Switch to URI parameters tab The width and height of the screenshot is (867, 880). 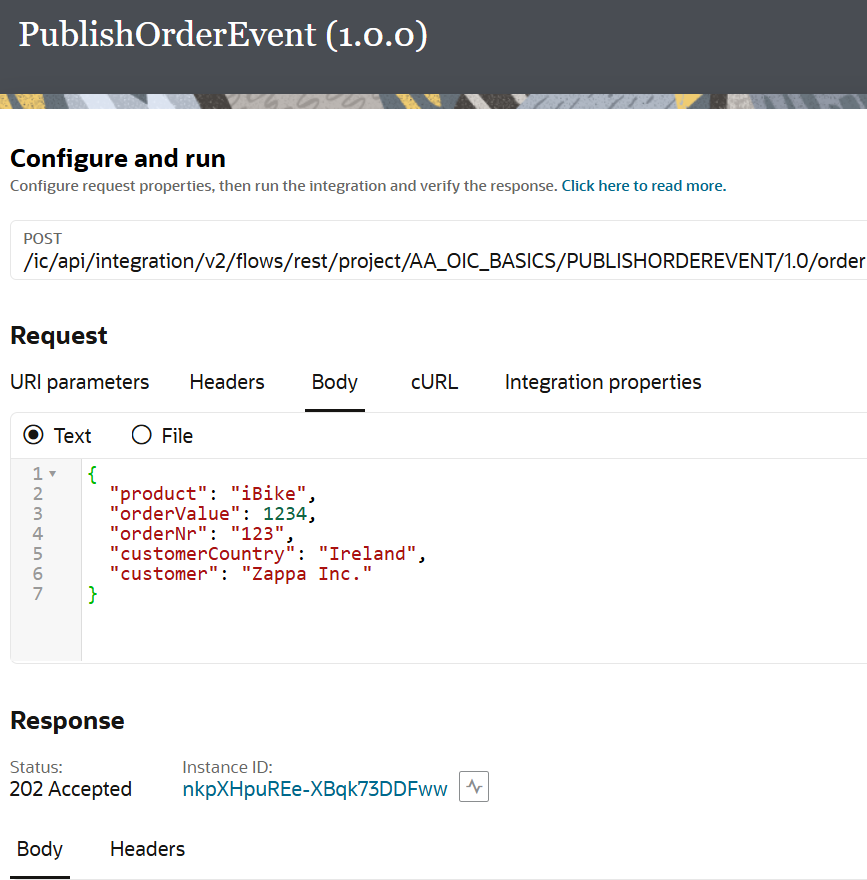coord(80,382)
